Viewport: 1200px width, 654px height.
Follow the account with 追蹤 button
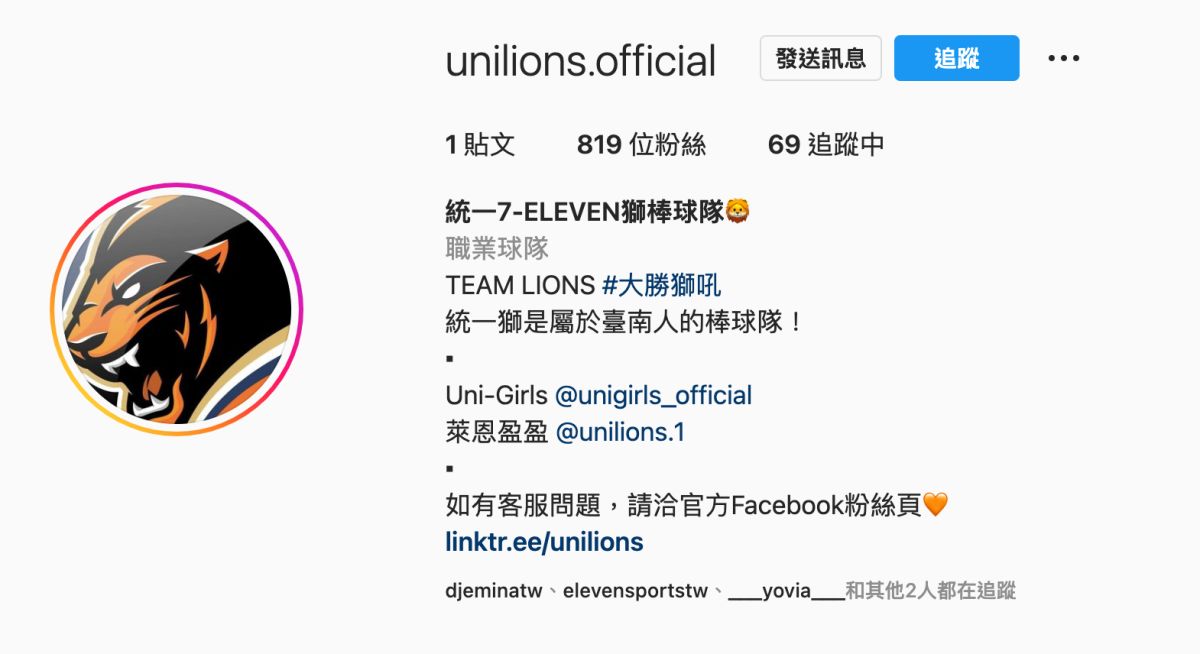point(956,58)
